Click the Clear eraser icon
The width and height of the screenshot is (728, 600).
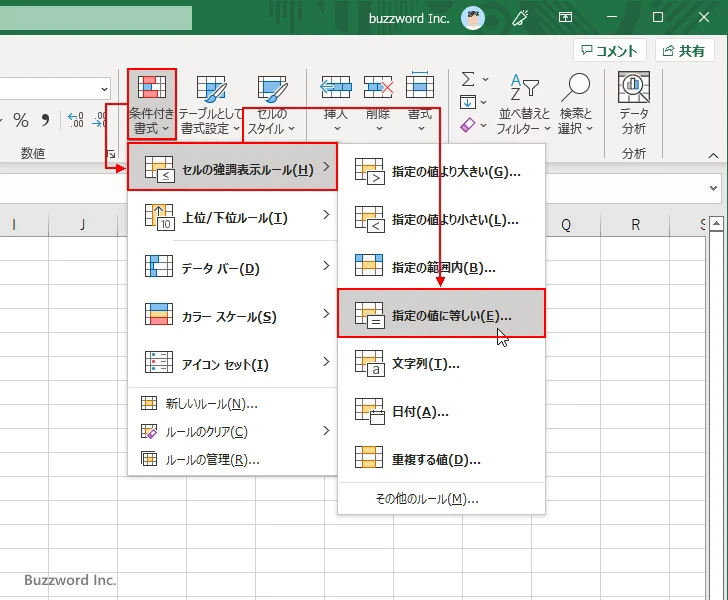[468, 125]
